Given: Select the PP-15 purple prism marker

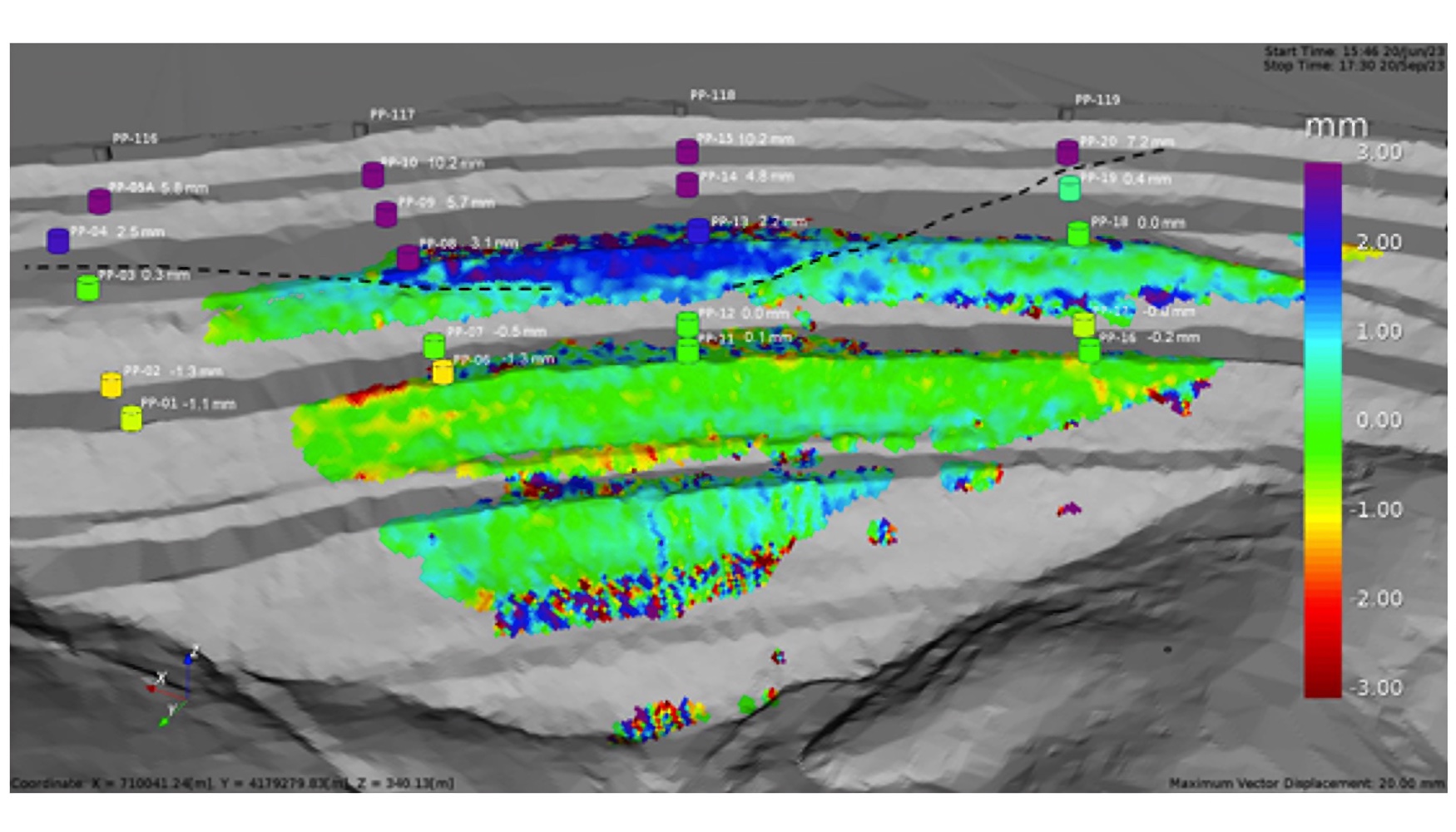Looking at the screenshot, I should pos(686,151).
